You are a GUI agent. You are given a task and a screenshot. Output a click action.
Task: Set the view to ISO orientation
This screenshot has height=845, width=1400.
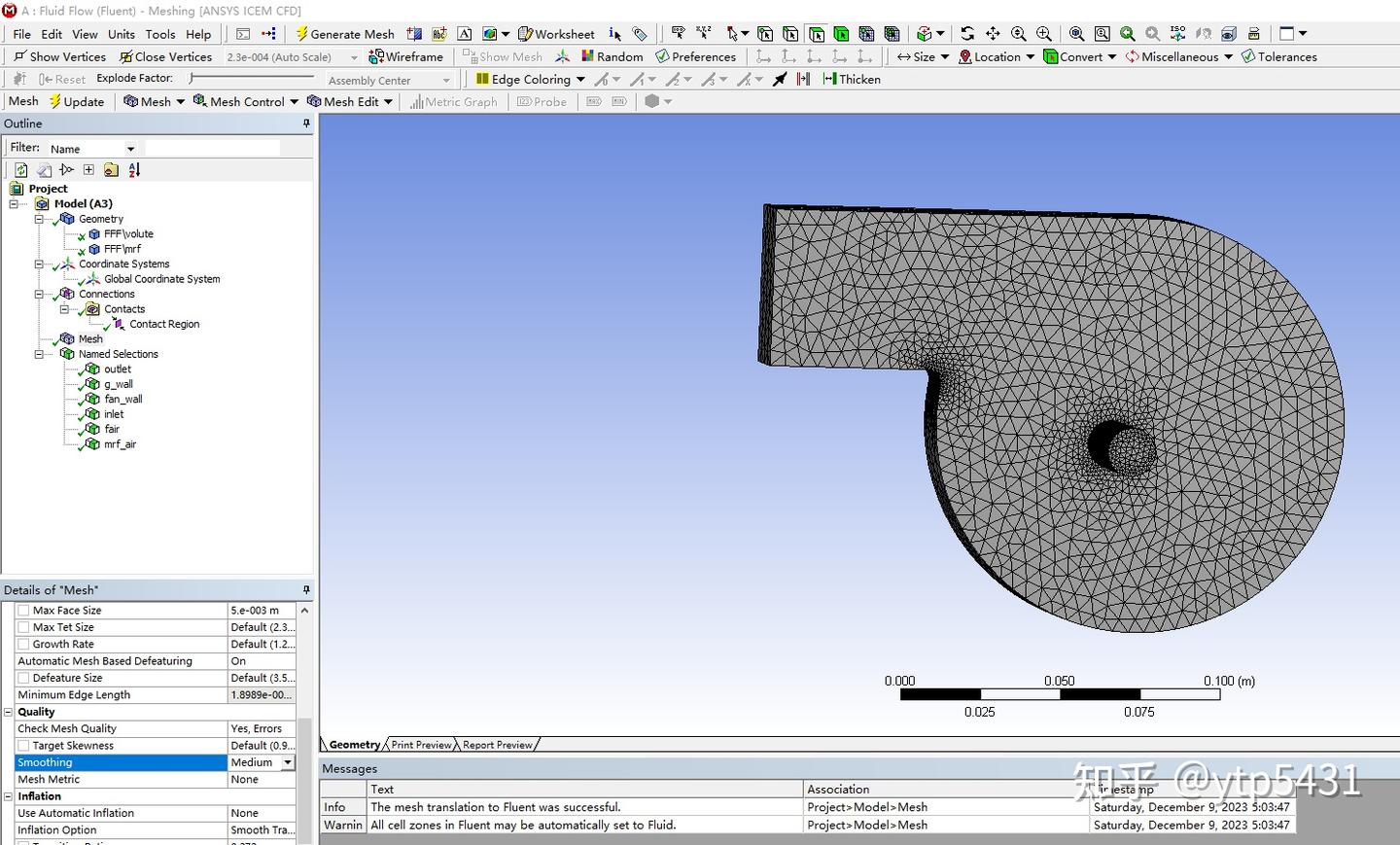(x=1177, y=34)
